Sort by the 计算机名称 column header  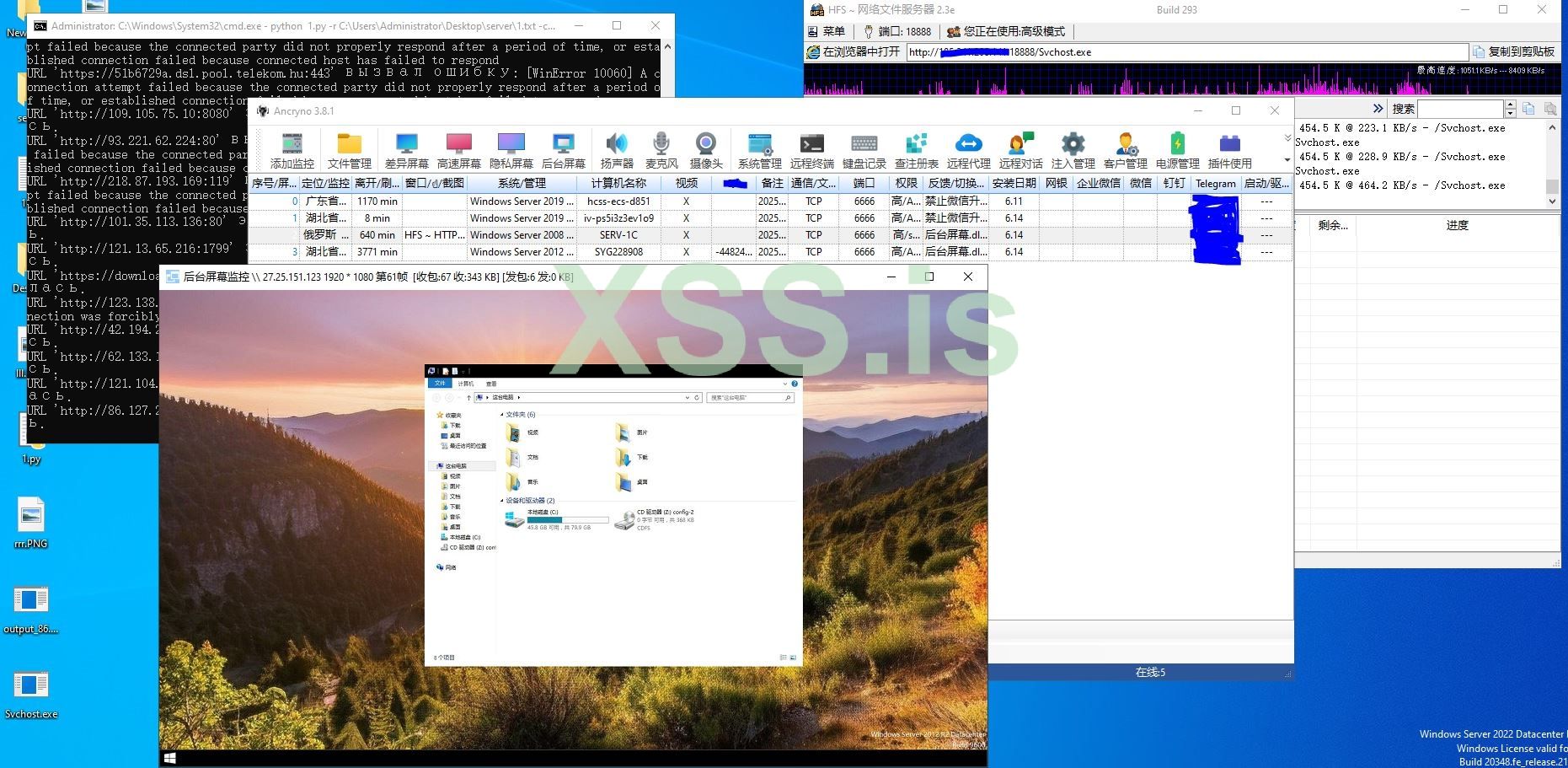[618, 183]
